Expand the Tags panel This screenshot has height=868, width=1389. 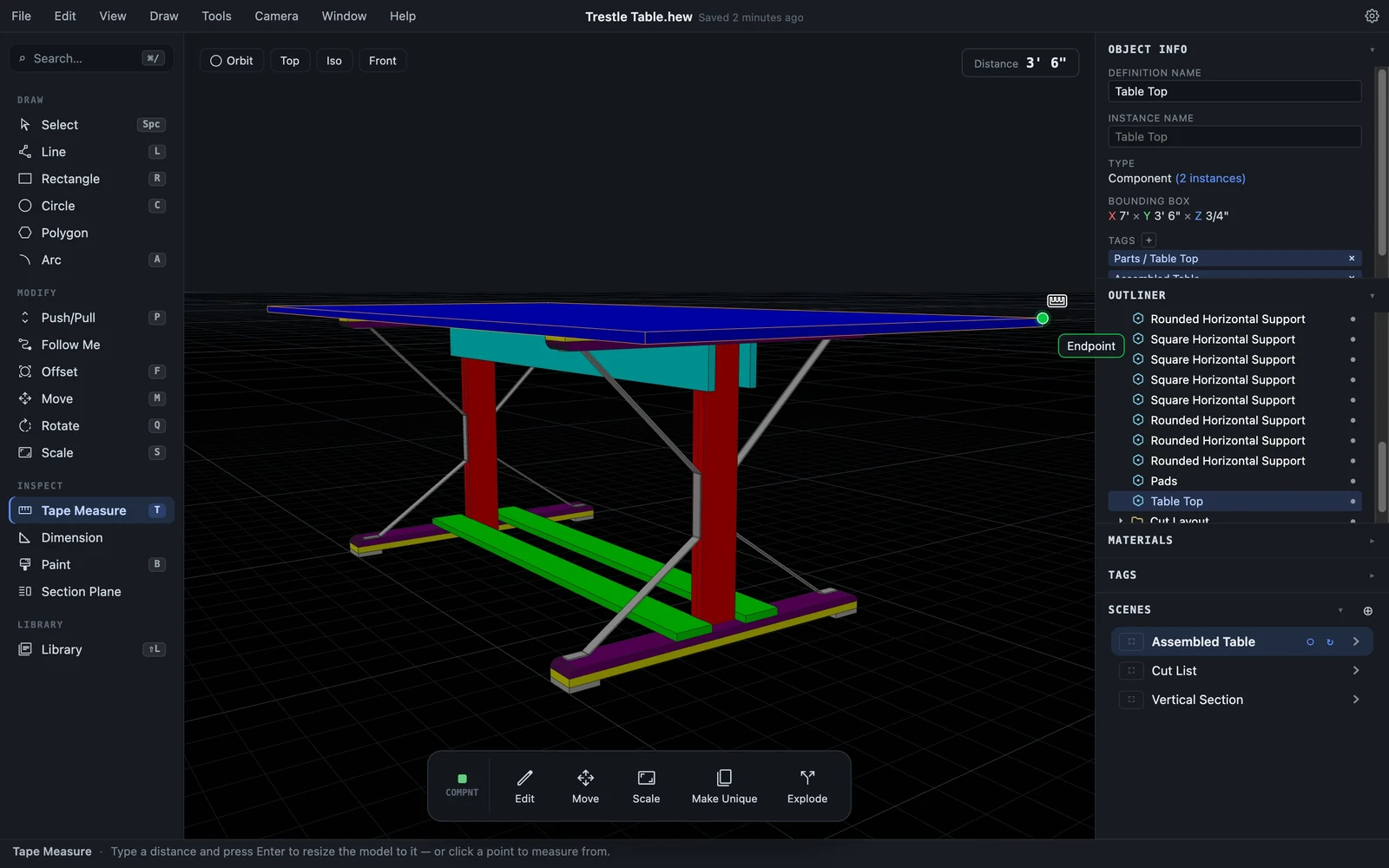coord(1372,575)
